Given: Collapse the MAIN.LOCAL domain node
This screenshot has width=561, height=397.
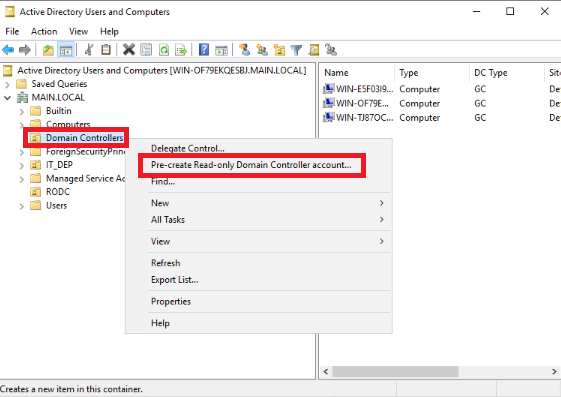Looking at the screenshot, I should click(x=7, y=98).
